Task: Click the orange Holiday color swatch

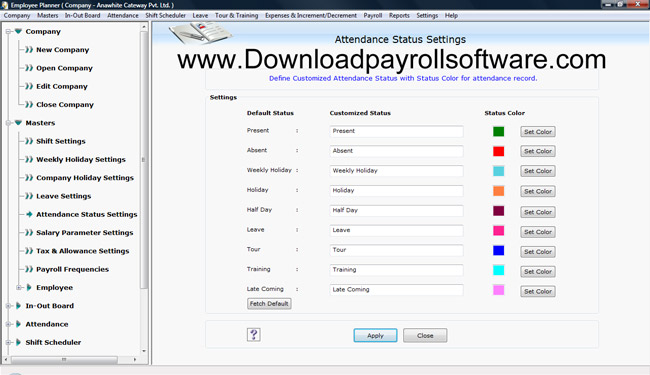Action: 498,191
